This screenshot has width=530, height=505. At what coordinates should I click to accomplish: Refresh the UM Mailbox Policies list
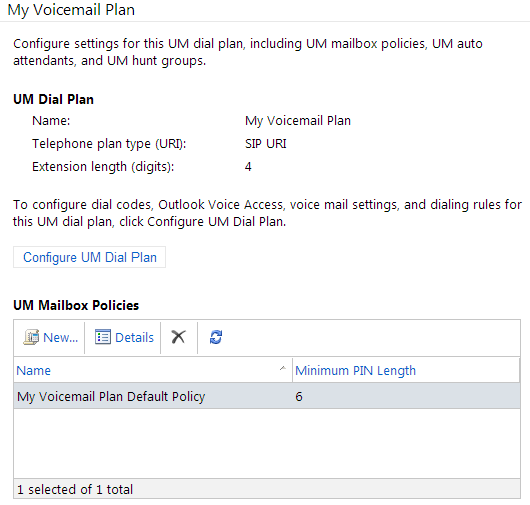(216, 337)
